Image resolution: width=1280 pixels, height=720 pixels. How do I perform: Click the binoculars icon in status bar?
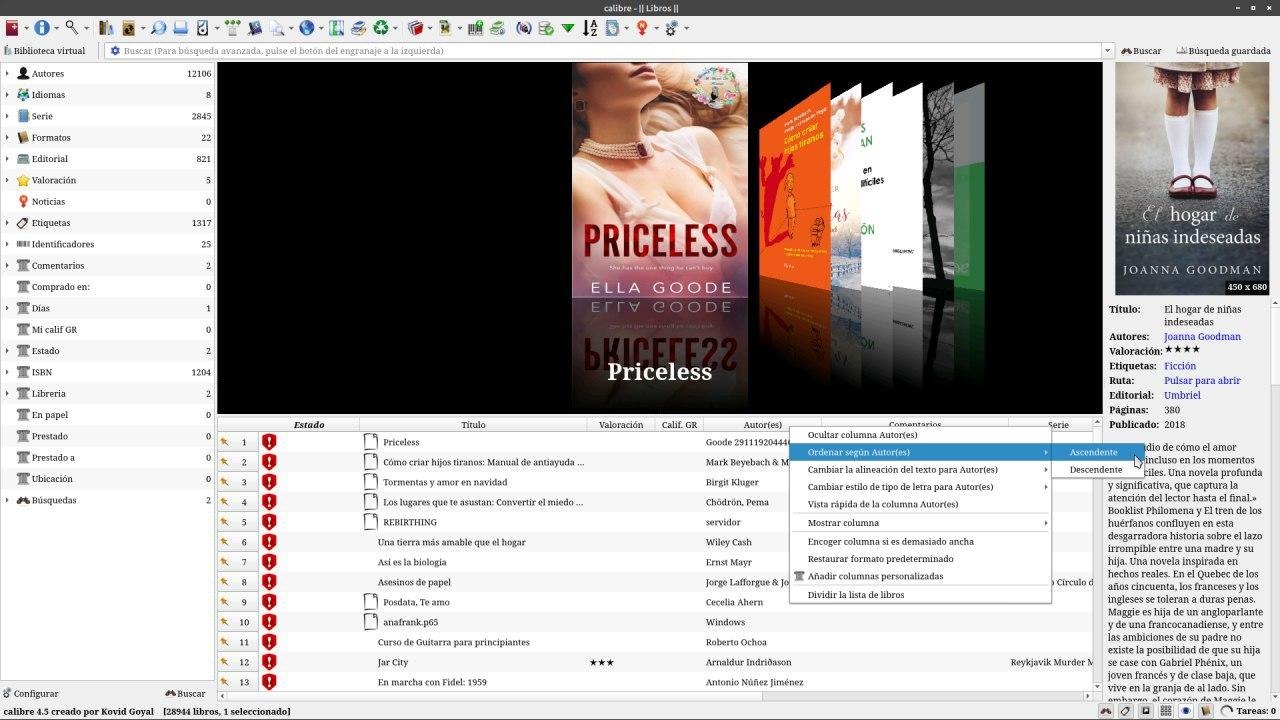click(x=1107, y=711)
